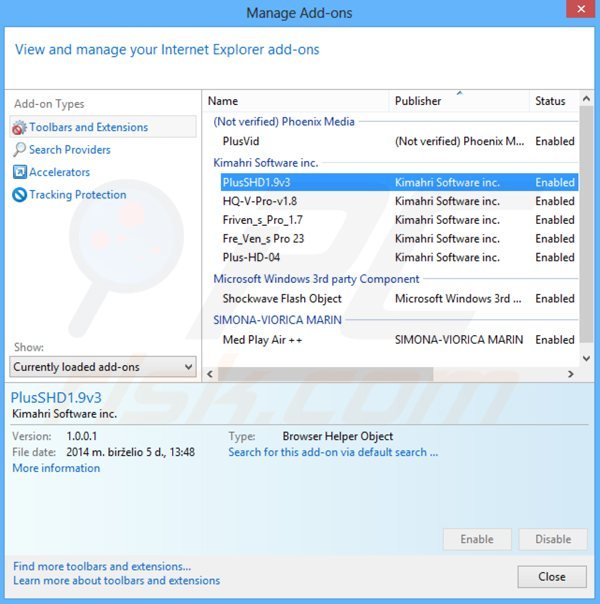
Task: Open the Show filter dropdown
Action: tap(103, 367)
